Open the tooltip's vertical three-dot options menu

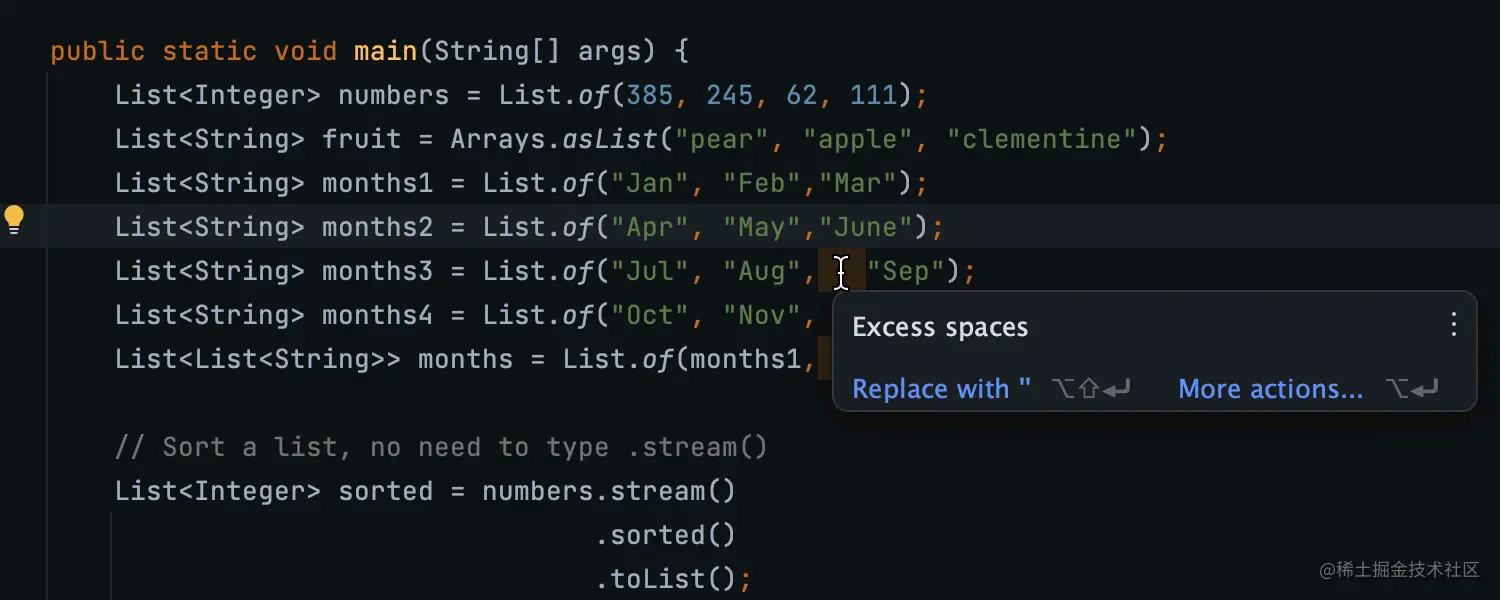[1454, 324]
